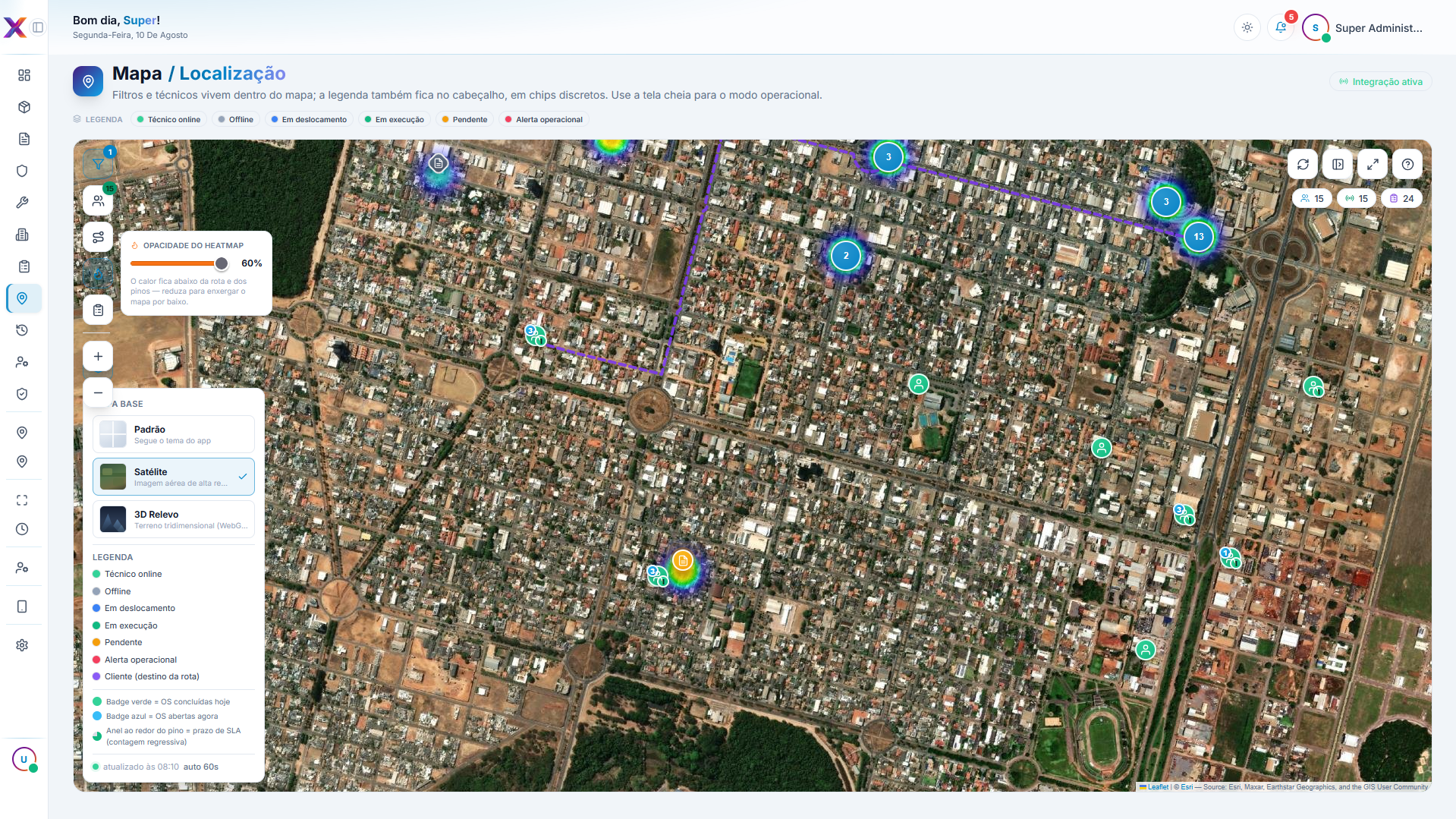The image size is (1456, 819).
Task: Open the map filter funnel button
Action: pyautogui.click(x=98, y=164)
